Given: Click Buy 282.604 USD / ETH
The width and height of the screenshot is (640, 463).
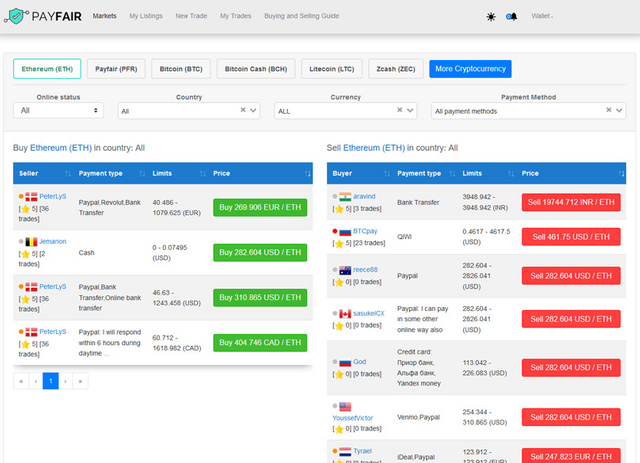Looking at the screenshot, I should [x=260, y=252].
